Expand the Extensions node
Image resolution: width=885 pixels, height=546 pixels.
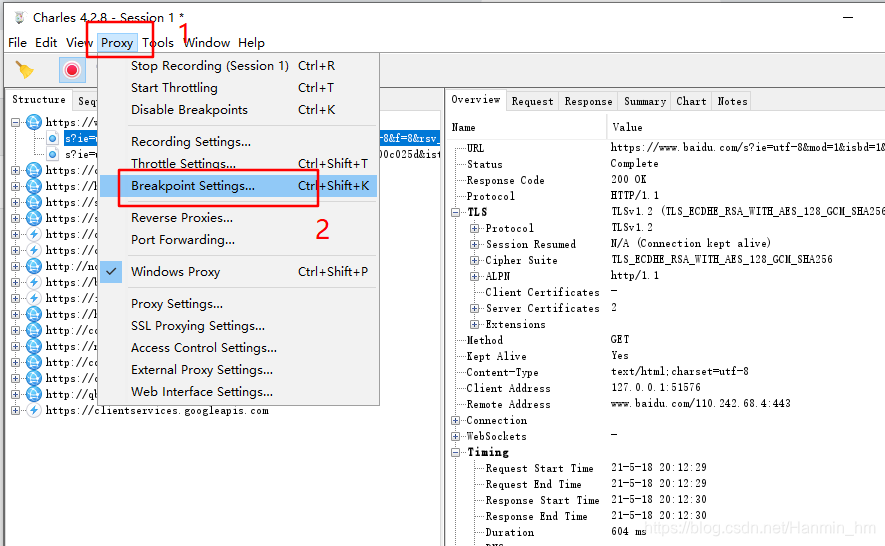[x=475, y=324]
